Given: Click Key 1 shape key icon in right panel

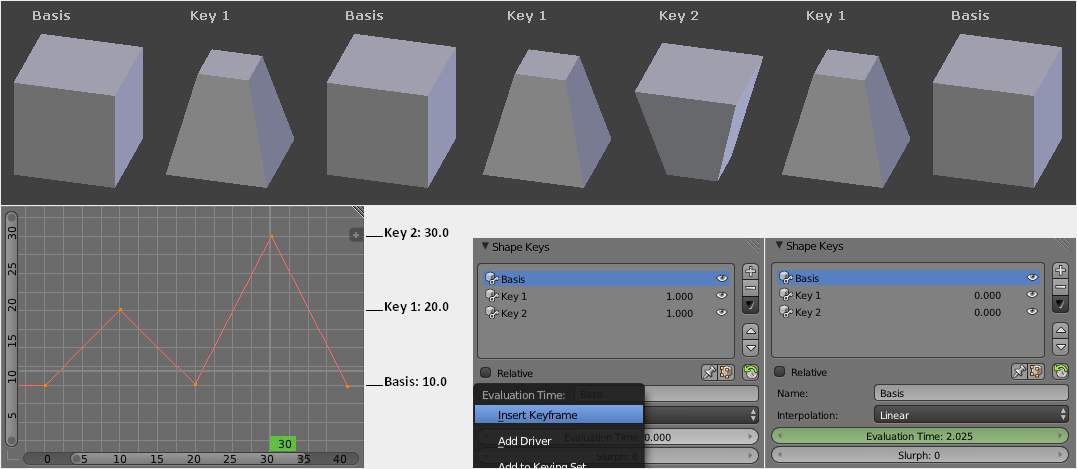Looking at the screenshot, I should [x=786, y=295].
